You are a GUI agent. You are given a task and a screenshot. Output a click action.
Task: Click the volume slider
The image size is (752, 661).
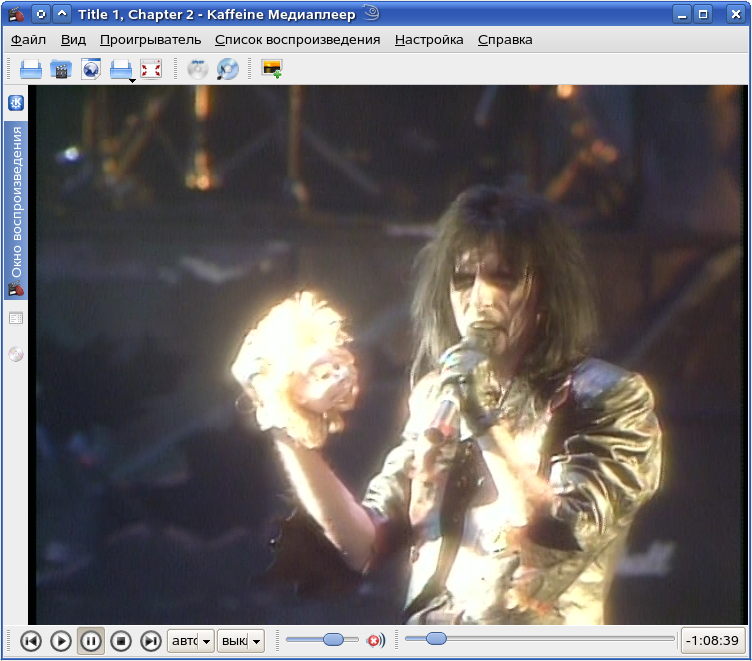point(322,639)
